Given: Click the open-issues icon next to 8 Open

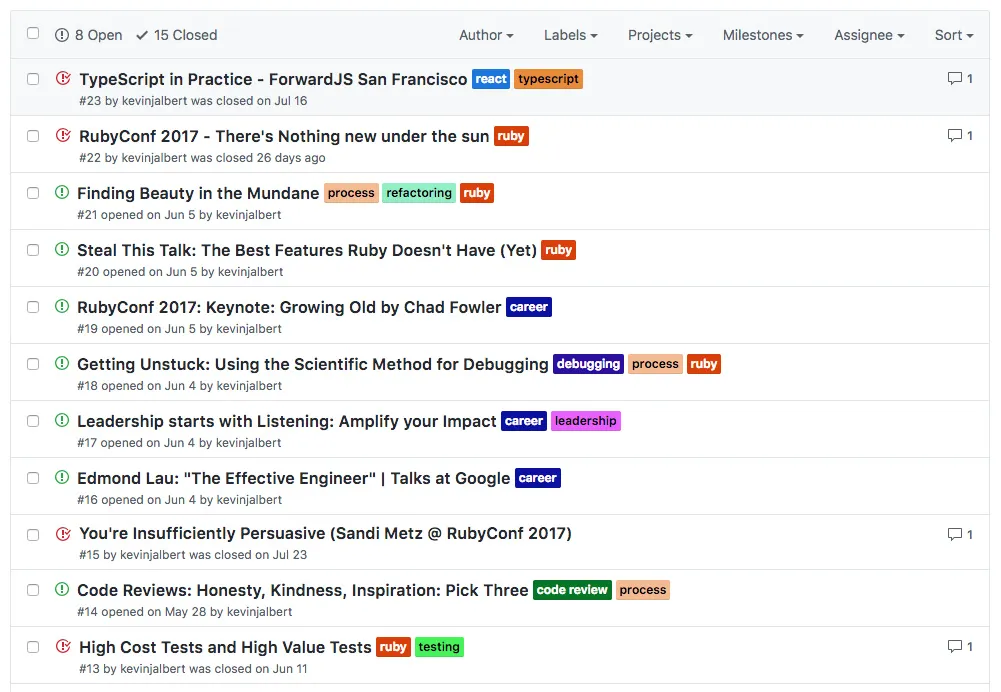Looking at the screenshot, I should tap(62, 35).
